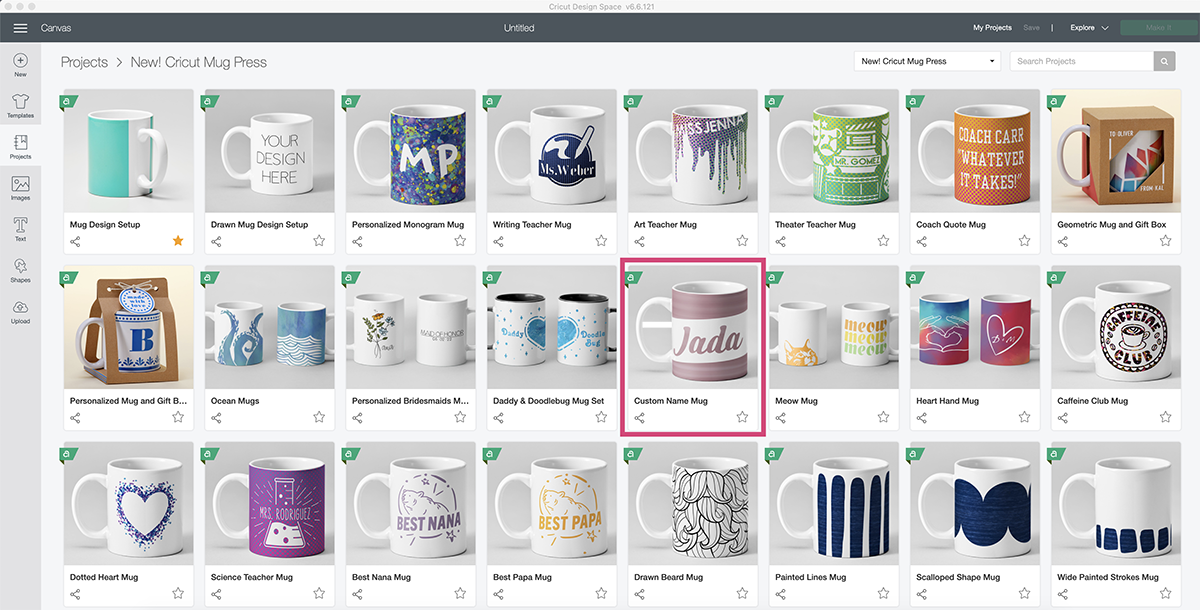Share the Geometric Mug and Gift Box project

pos(1062,241)
